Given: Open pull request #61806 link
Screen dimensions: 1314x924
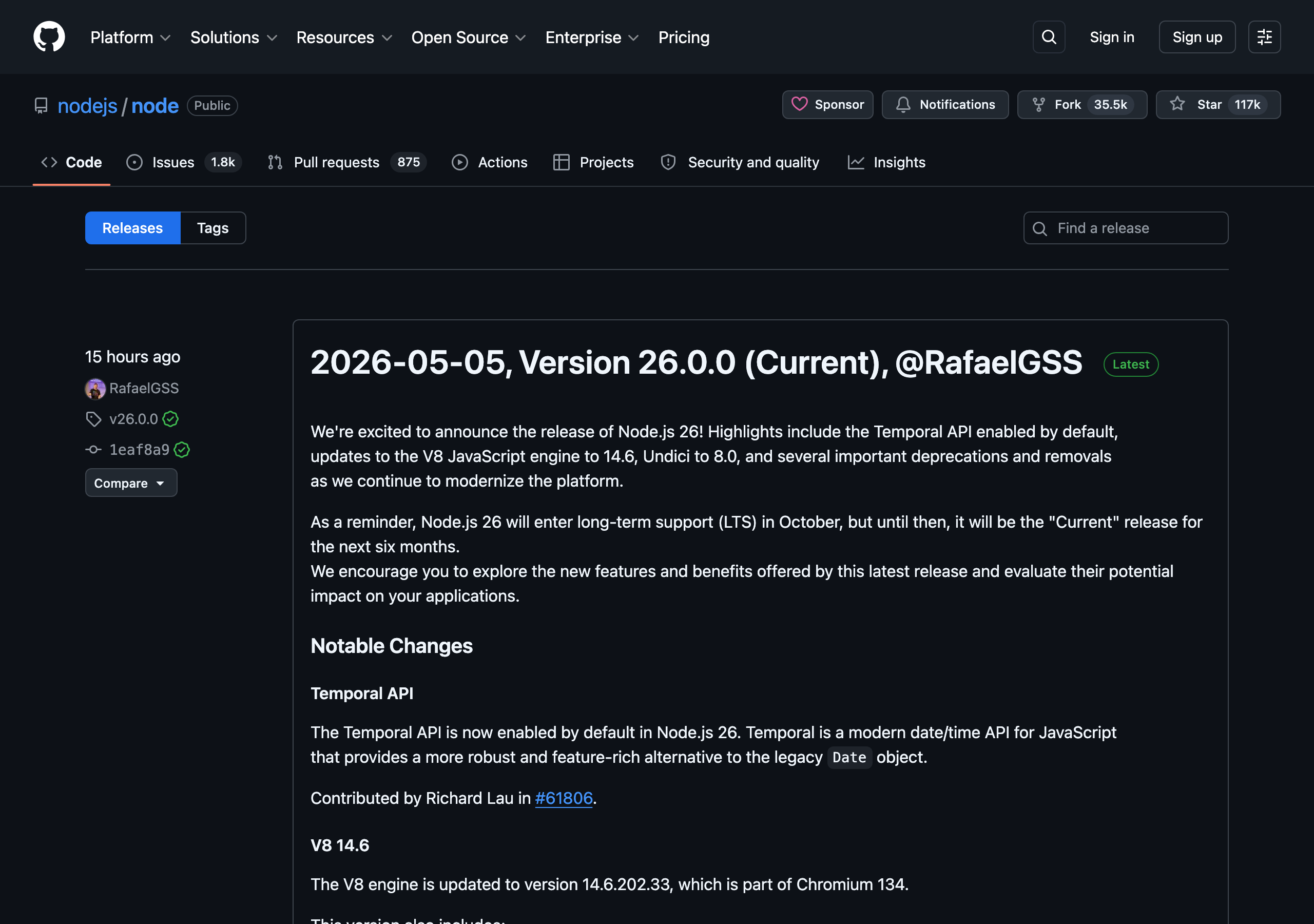Looking at the screenshot, I should [x=564, y=798].
